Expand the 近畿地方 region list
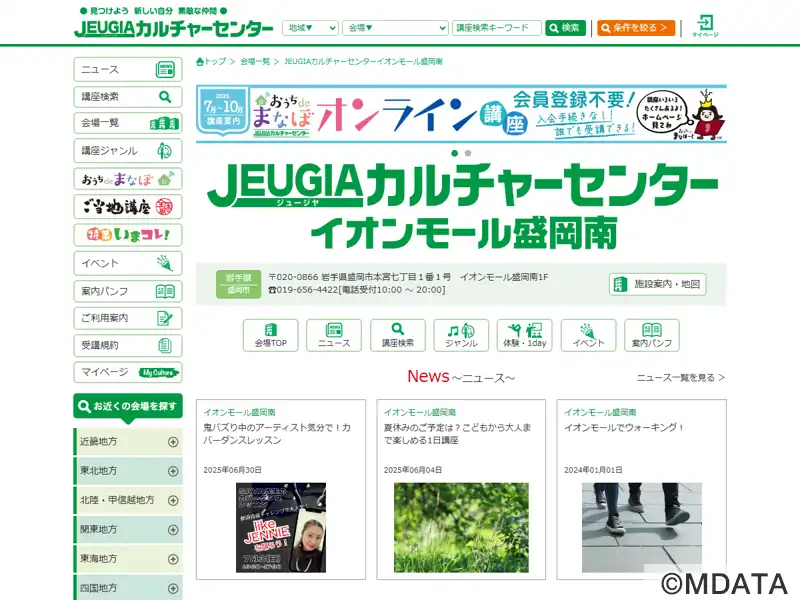The height and width of the screenshot is (600, 800). click(128, 442)
